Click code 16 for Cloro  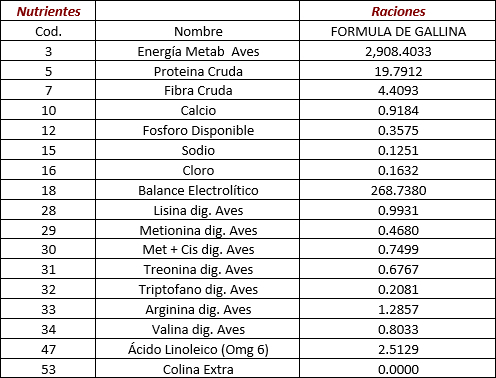[48, 170]
